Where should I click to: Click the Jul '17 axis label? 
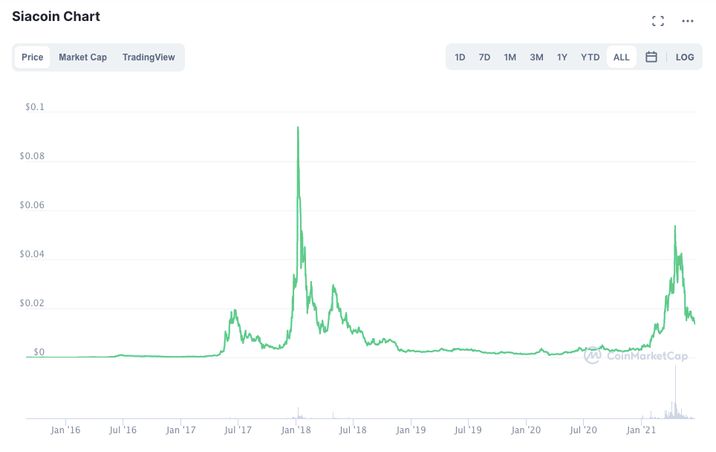point(238,430)
